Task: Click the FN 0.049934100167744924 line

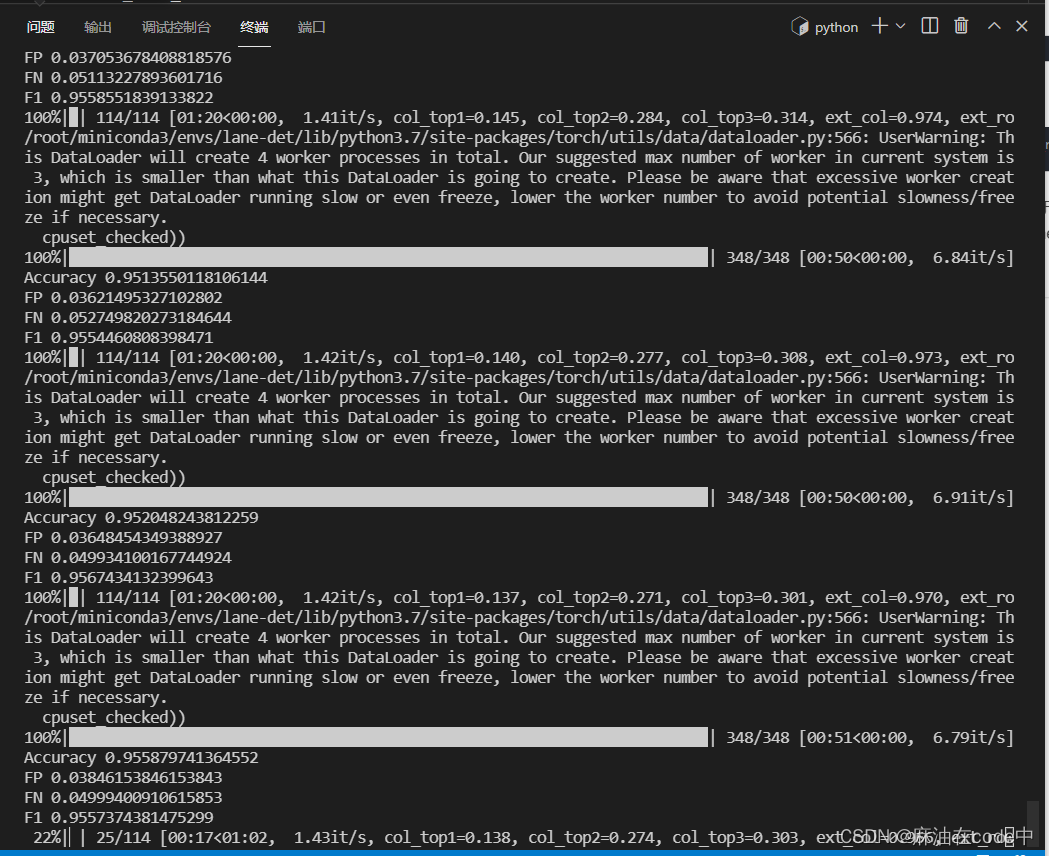Action: tap(128, 558)
